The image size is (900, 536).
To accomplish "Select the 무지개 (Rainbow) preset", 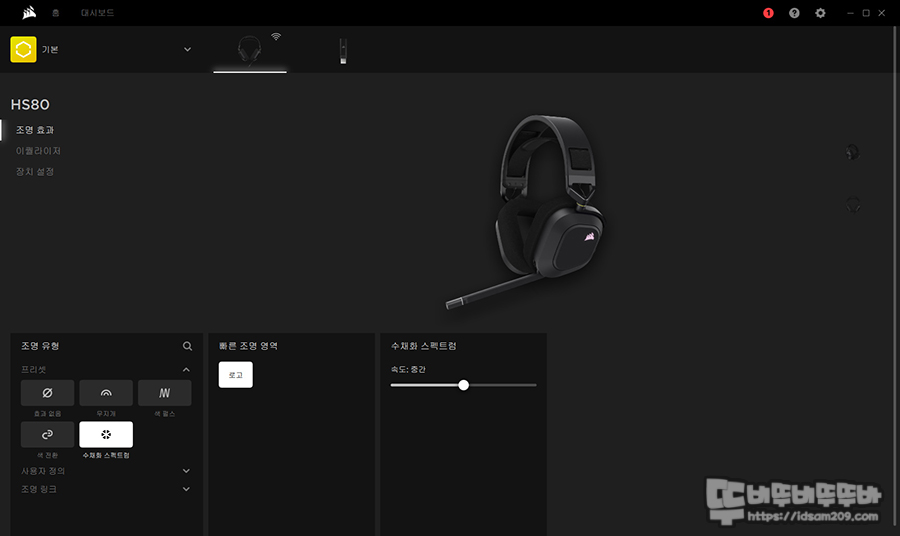I will point(106,393).
